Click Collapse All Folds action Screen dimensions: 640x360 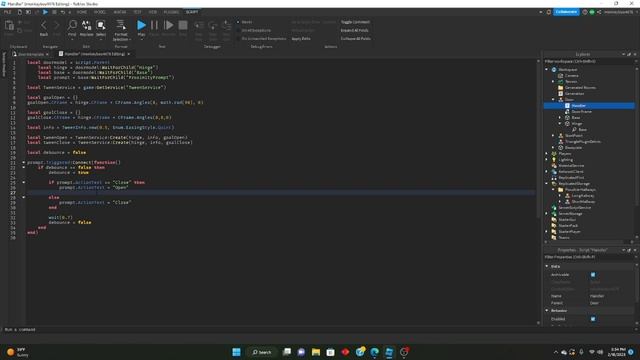(x=356, y=38)
